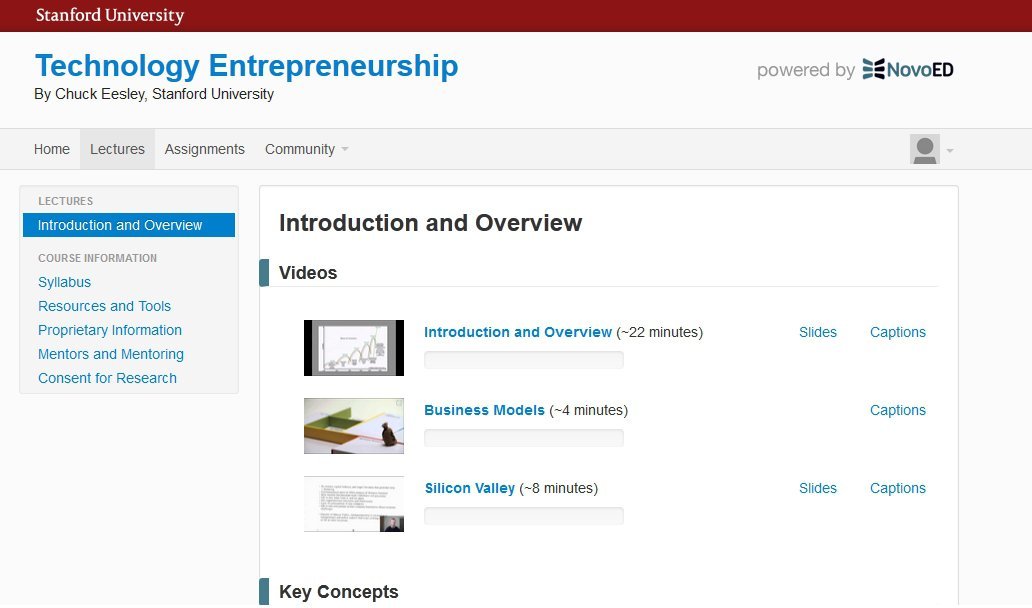
Task: Open the user profile icon
Action: [926, 149]
